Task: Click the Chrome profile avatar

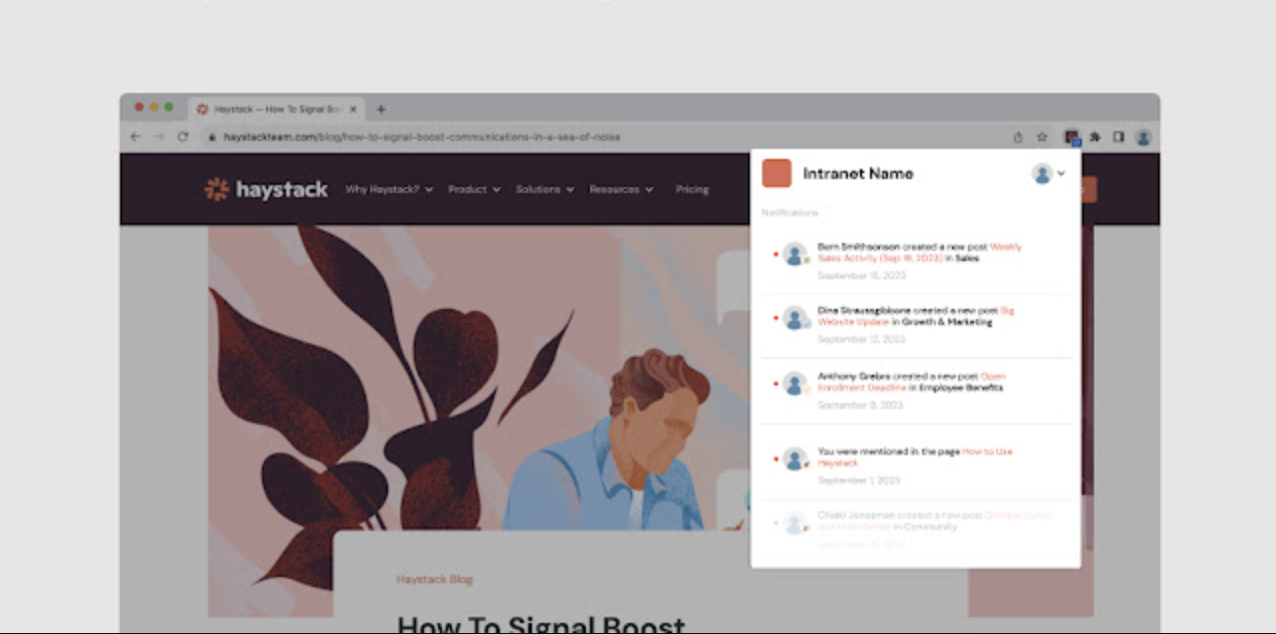Action: pos(1143,137)
